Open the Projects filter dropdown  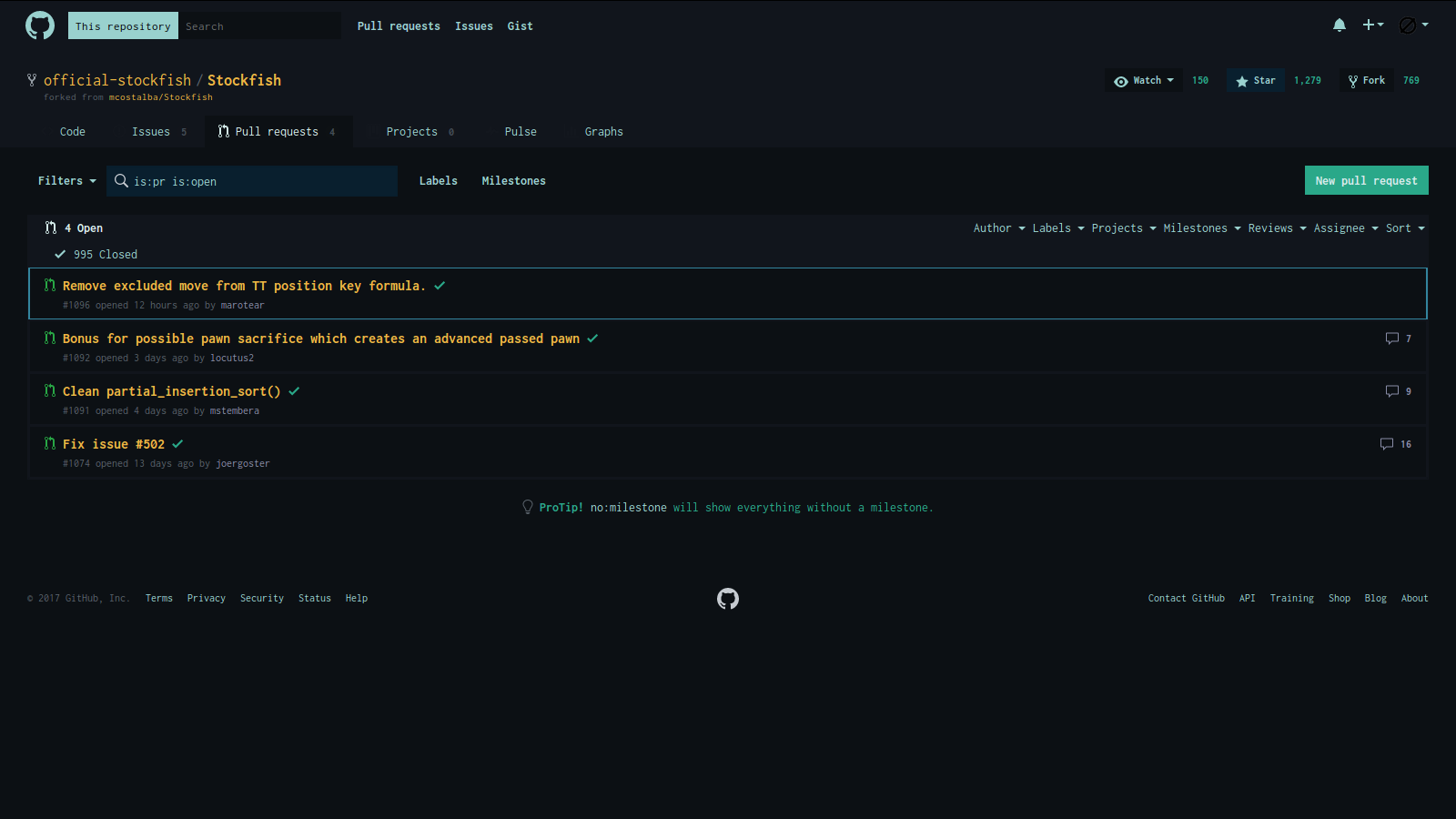1124,228
